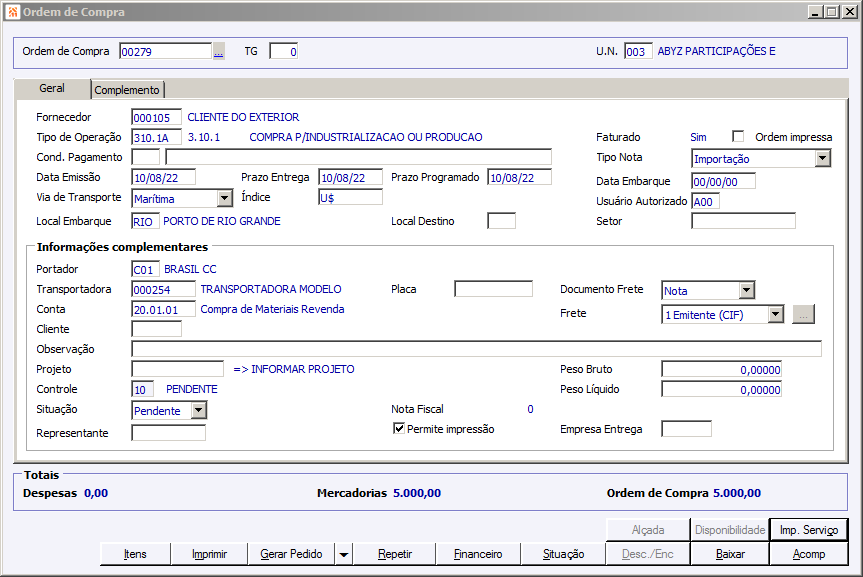The image size is (863, 577).
Task: Switch to the Complemento tab
Action: click(127, 90)
